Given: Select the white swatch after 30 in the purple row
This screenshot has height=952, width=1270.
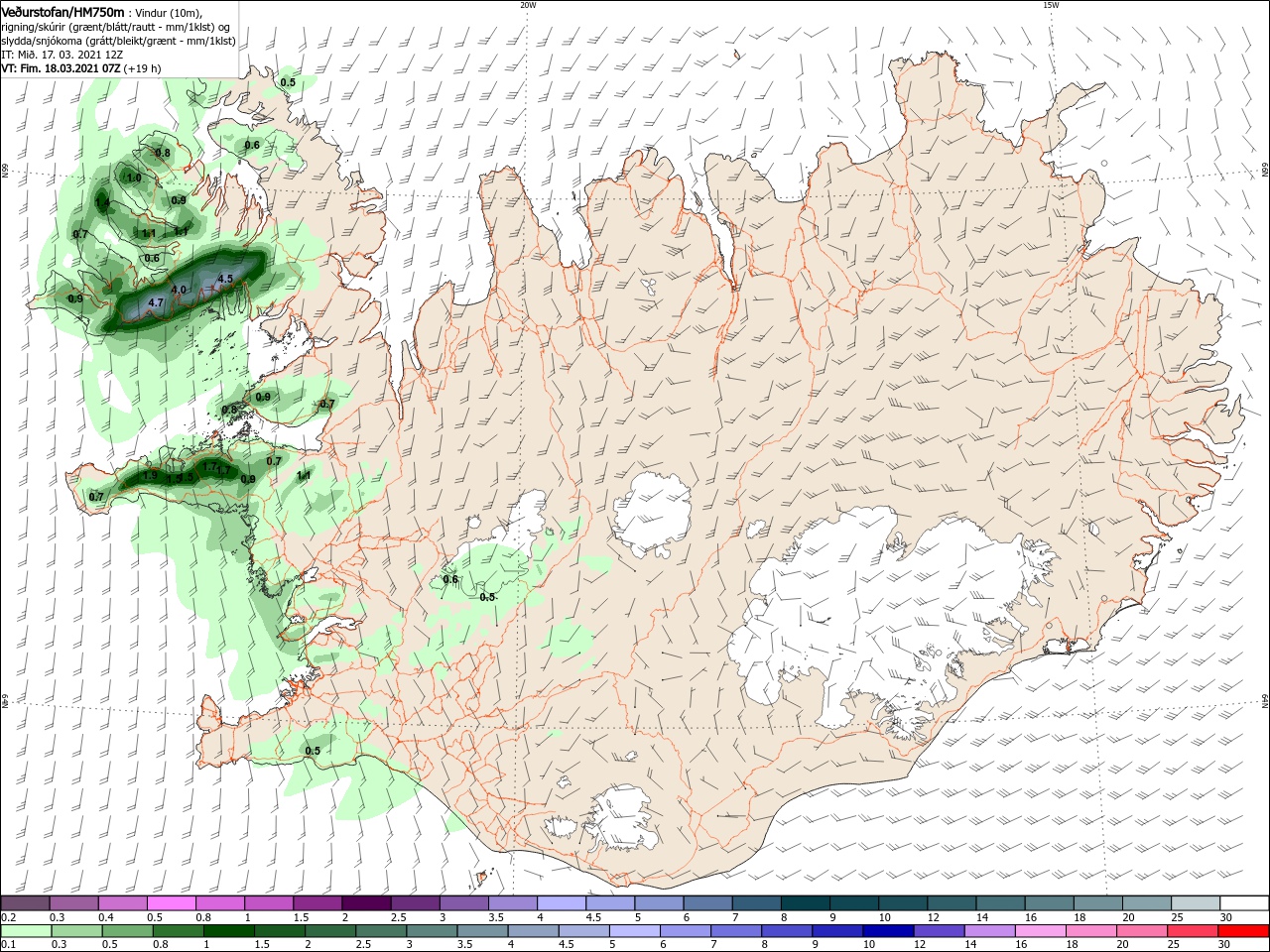Looking at the screenshot, I should click(1245, 903).
